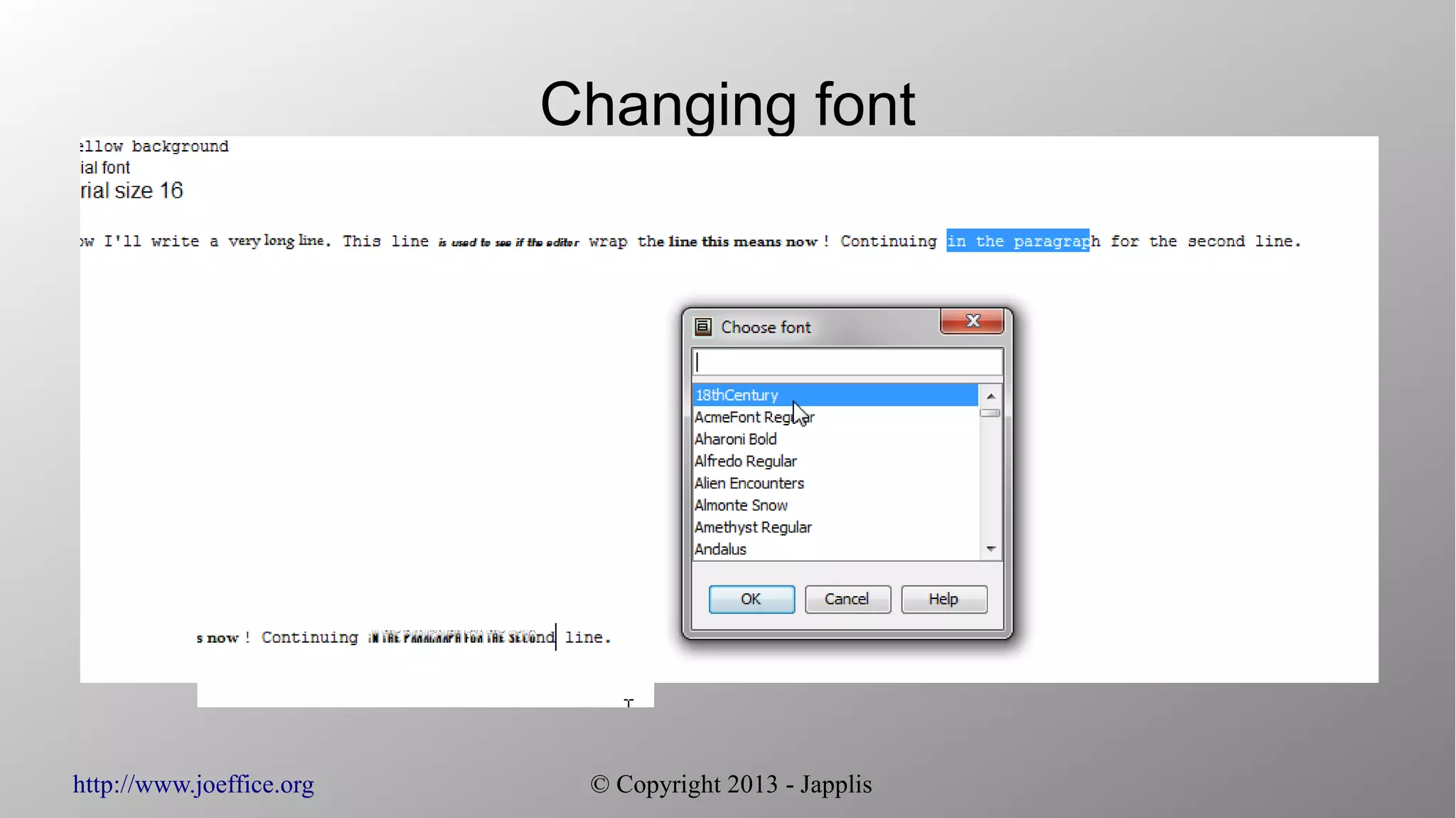
Task: Close the Choose font dialog
Action: (973, 321)
